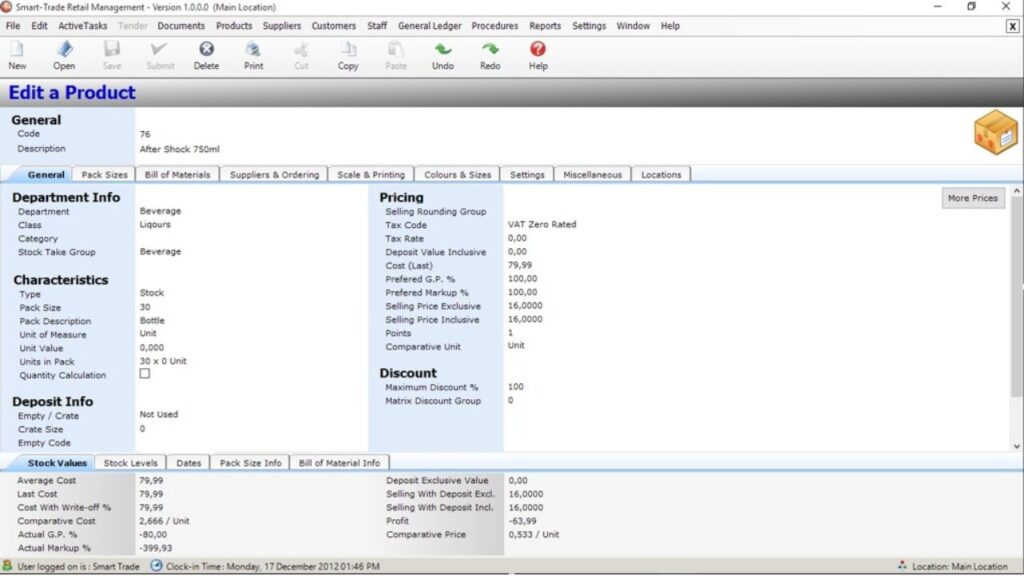The width and height of the screenshot is (1024, 576).
Task: Toggle the Quantity Calculation checkbox
Action: pyautogui.click(x=144, y=374)
